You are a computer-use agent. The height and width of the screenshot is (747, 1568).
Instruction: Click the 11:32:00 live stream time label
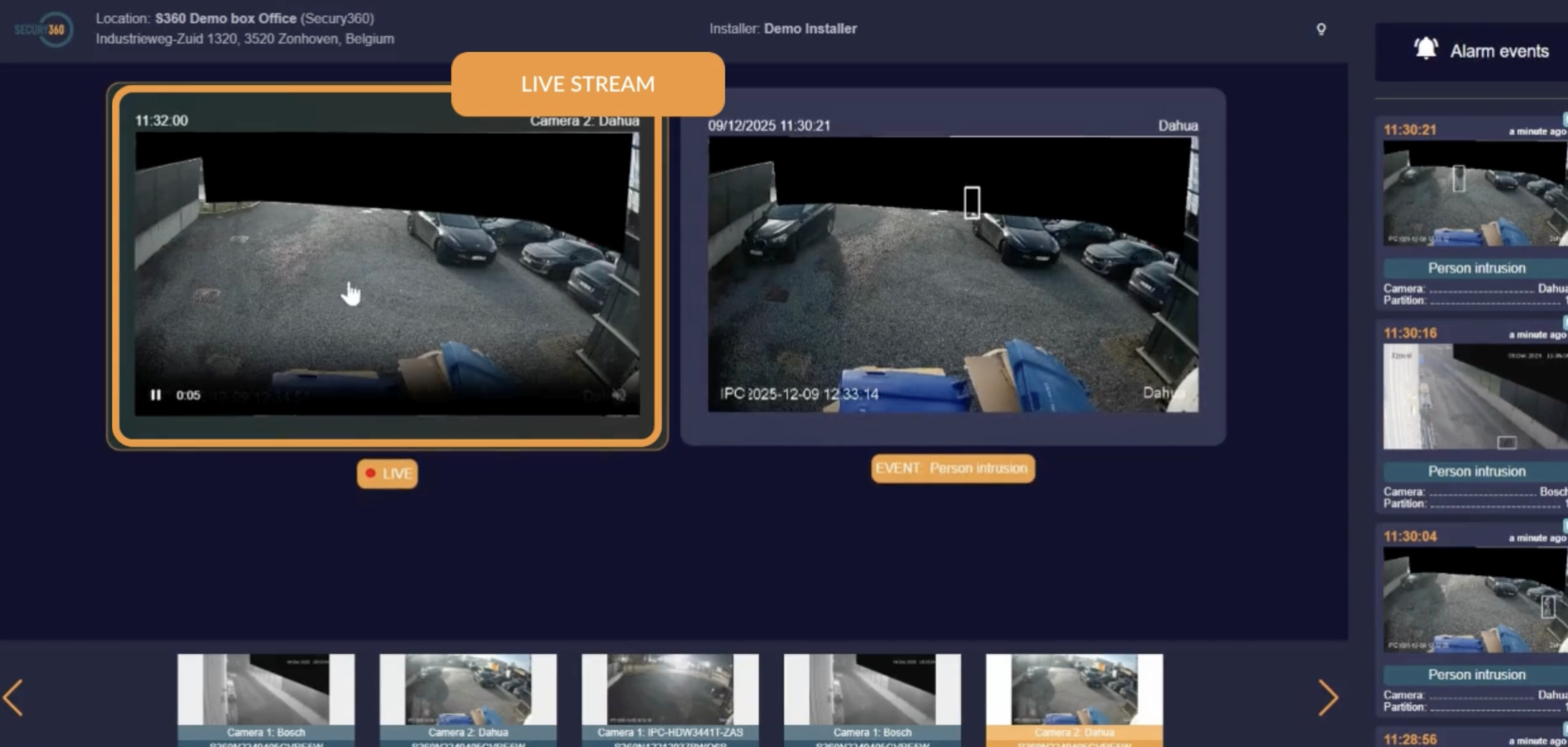click(x=161, y=120)
